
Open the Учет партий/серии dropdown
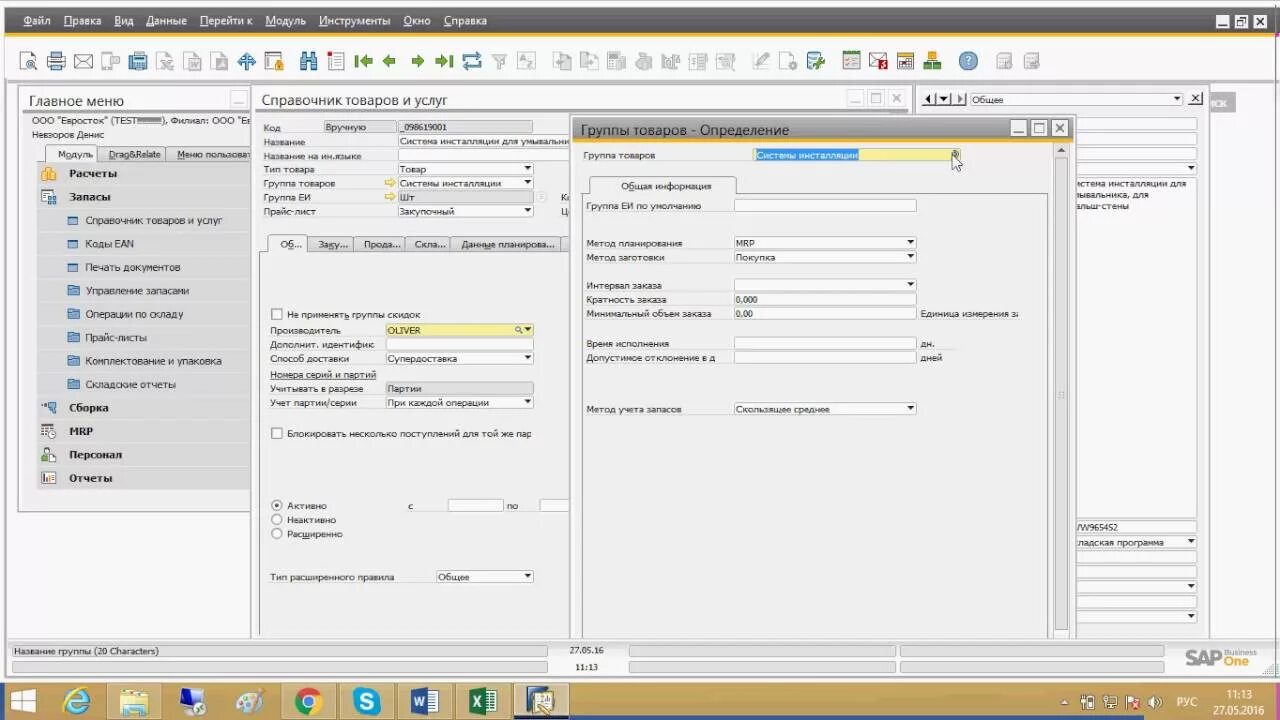tap(527, 402)
